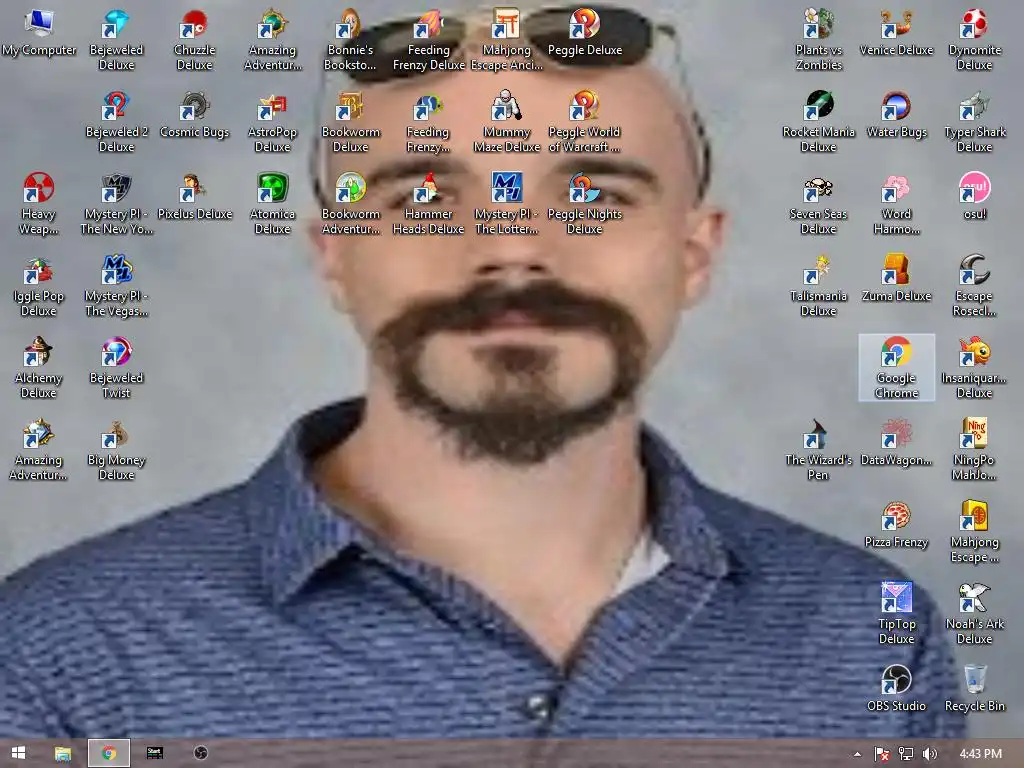Select the Bookworm Adventures icon
Screen dimensions: 1024x768
point(350,204)
